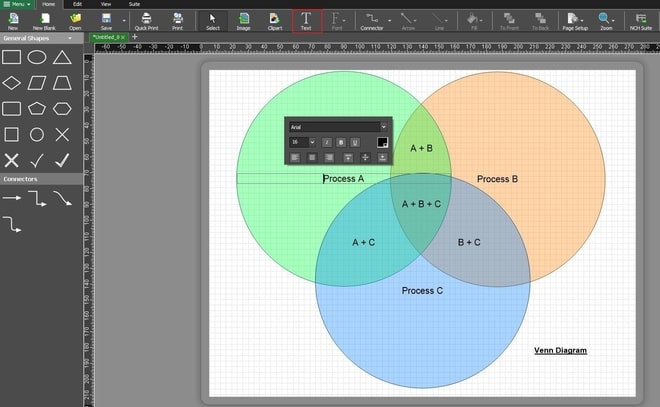Pick the diamond shape from General Shapes
The image size is (660, 407).
coord(11,83)
